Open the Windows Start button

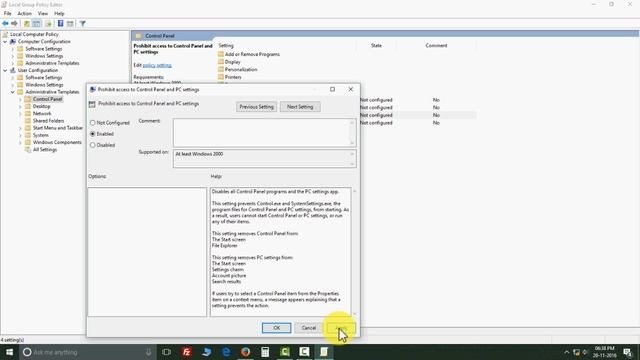pyautogui.click(x=9, y=352)
